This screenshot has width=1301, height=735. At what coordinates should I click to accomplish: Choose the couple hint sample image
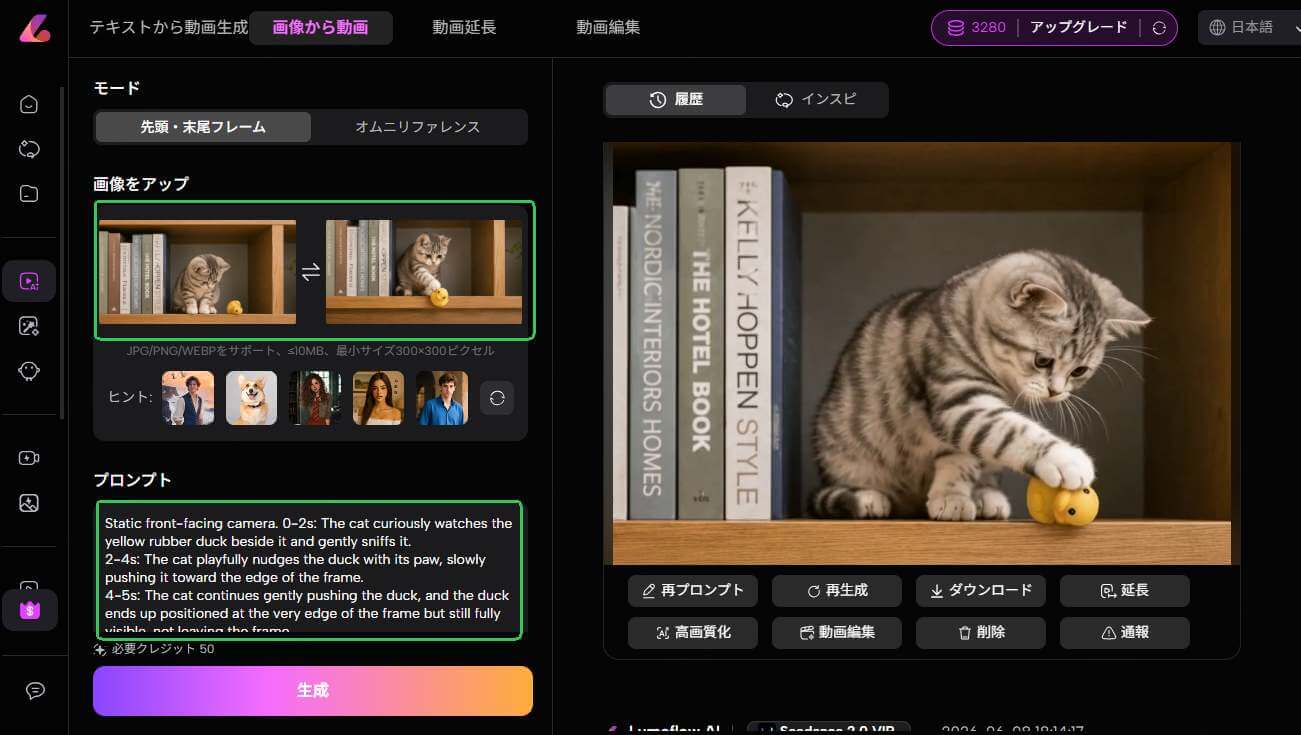[x=188, y=398]
